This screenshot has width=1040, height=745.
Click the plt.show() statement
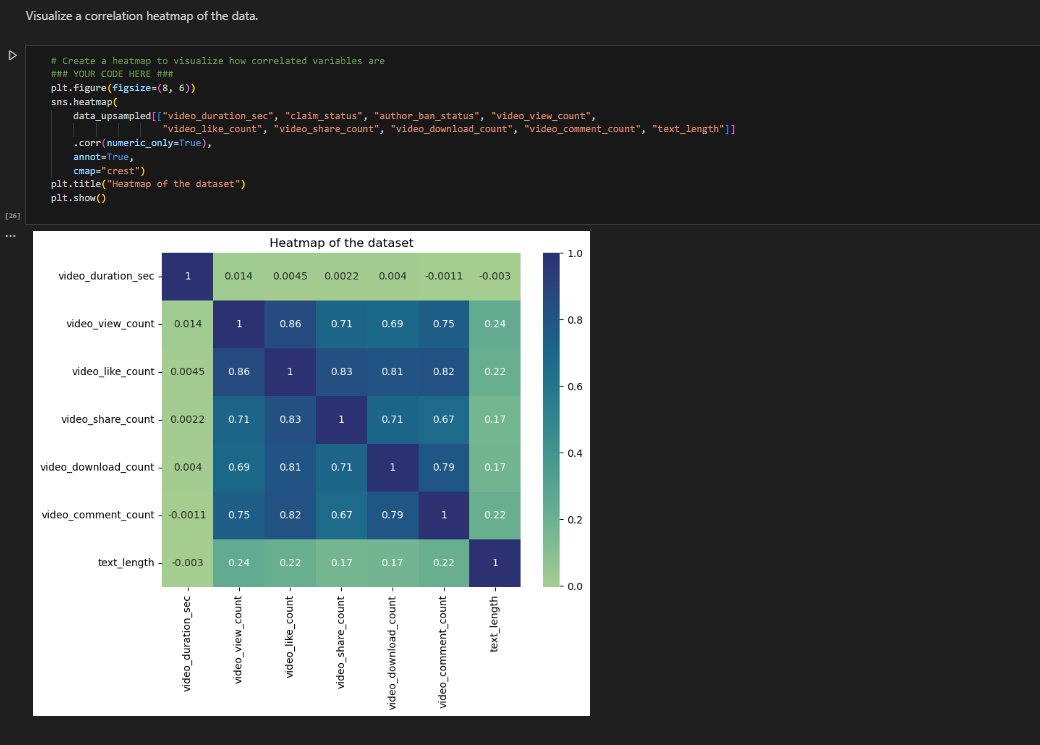tap(77, 197)
